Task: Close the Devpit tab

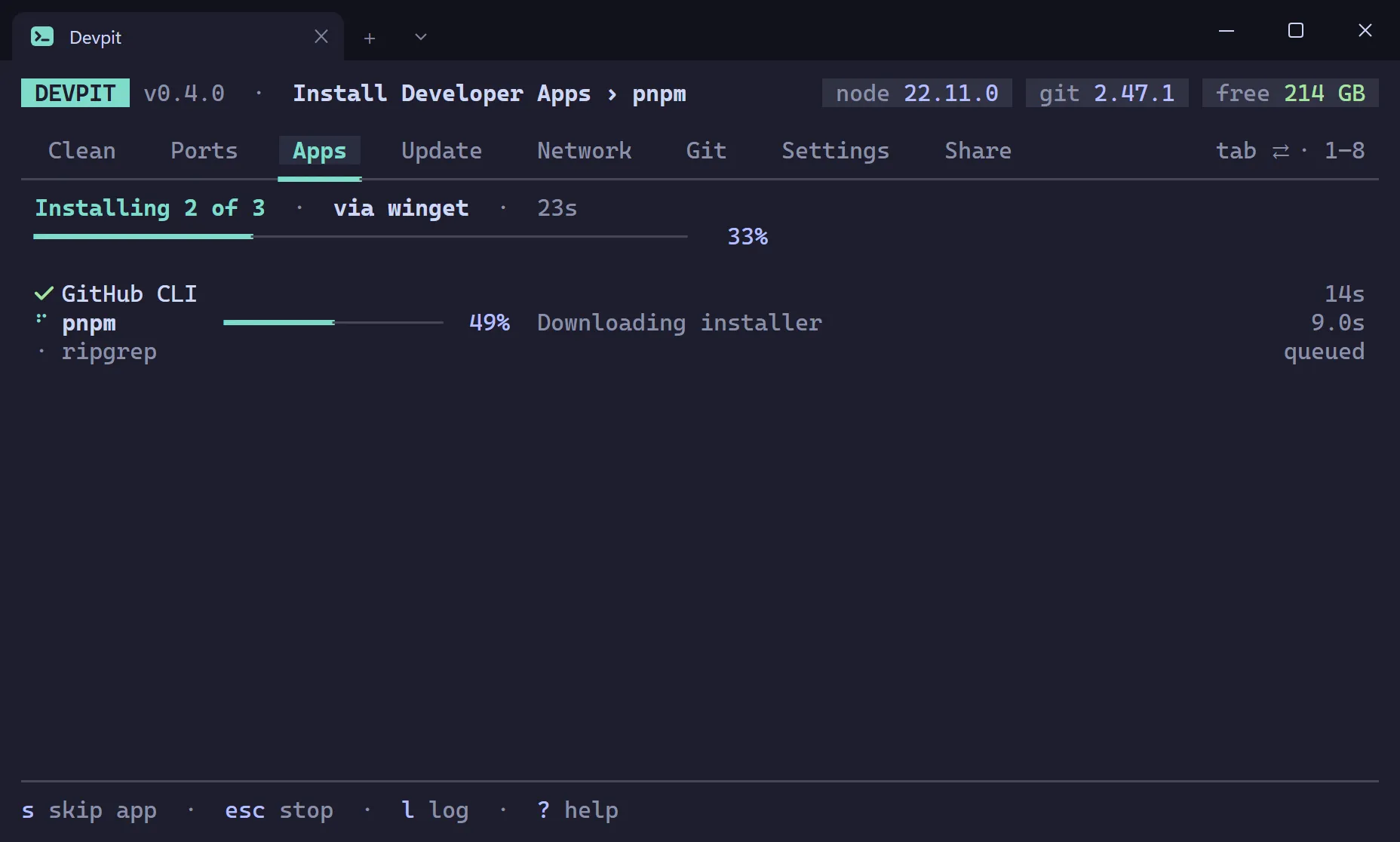Action: 321,36
